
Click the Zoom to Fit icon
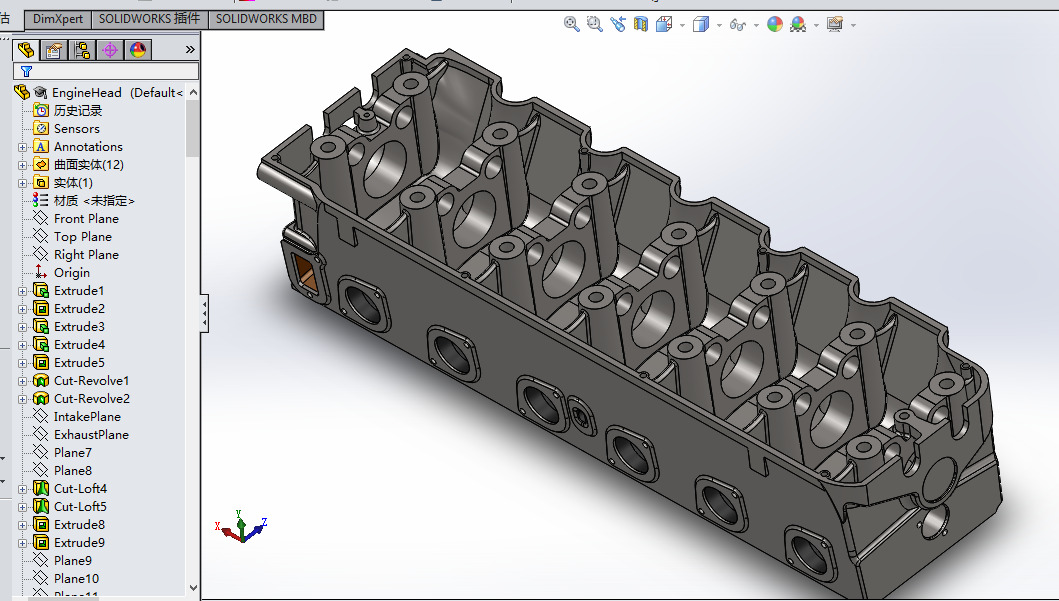pyautogui.click(x=571, y=24)
